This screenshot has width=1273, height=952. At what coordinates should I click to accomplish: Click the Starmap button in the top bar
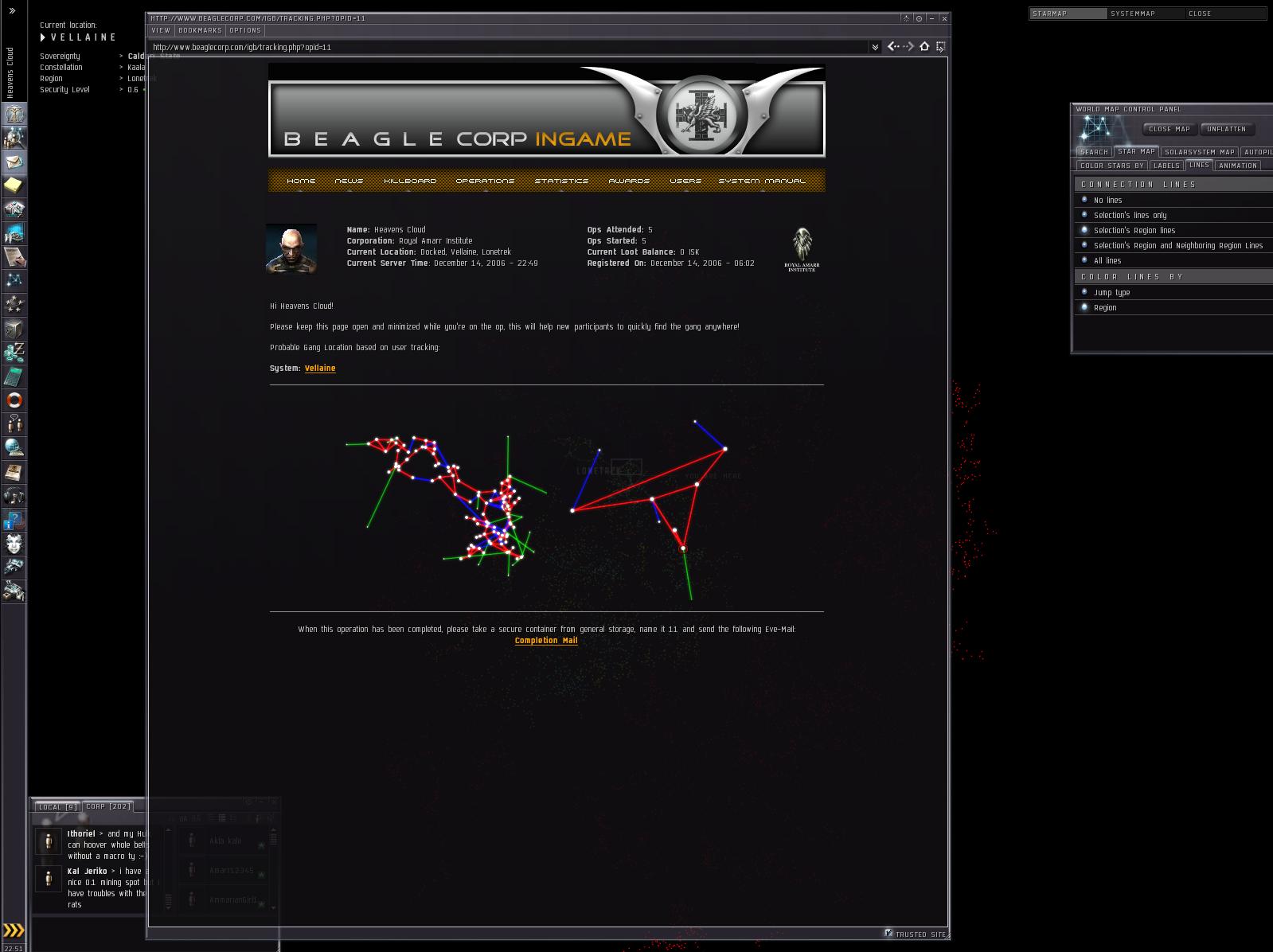[x=1068, y=14]
